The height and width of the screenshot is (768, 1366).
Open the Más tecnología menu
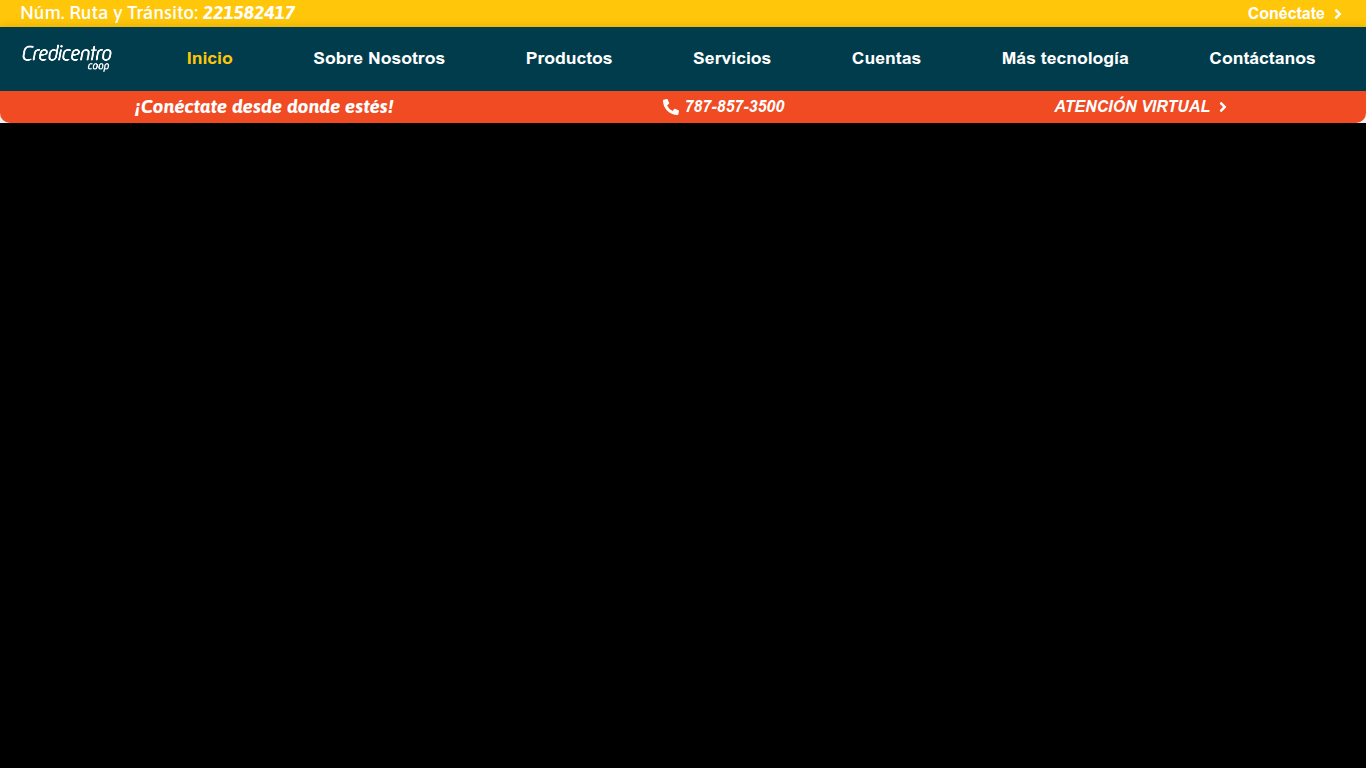coord(1065,58)
